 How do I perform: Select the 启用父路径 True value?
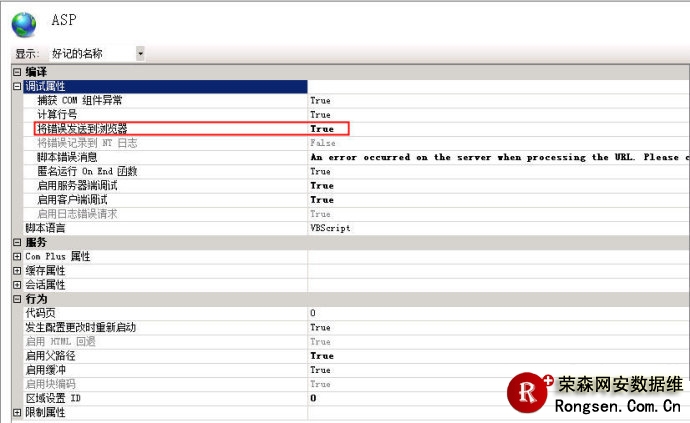[x=322, y=355]
